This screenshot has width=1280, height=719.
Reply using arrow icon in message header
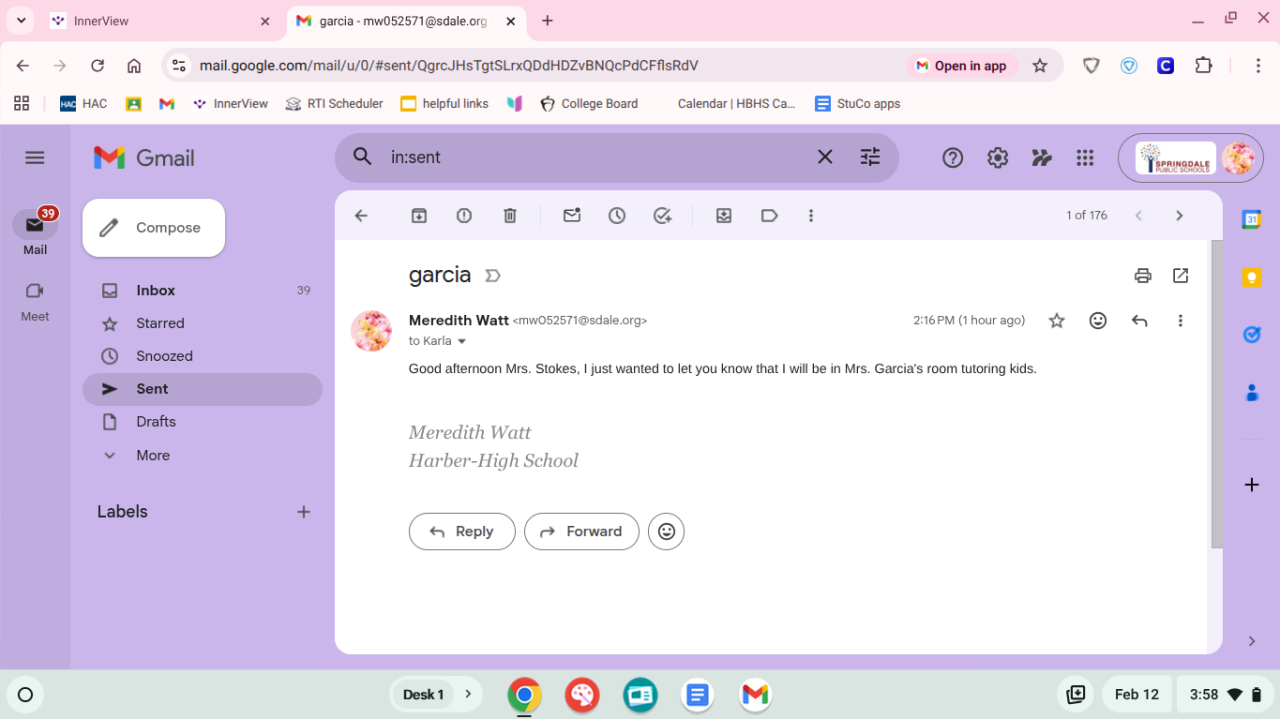tap(1139, 321)
